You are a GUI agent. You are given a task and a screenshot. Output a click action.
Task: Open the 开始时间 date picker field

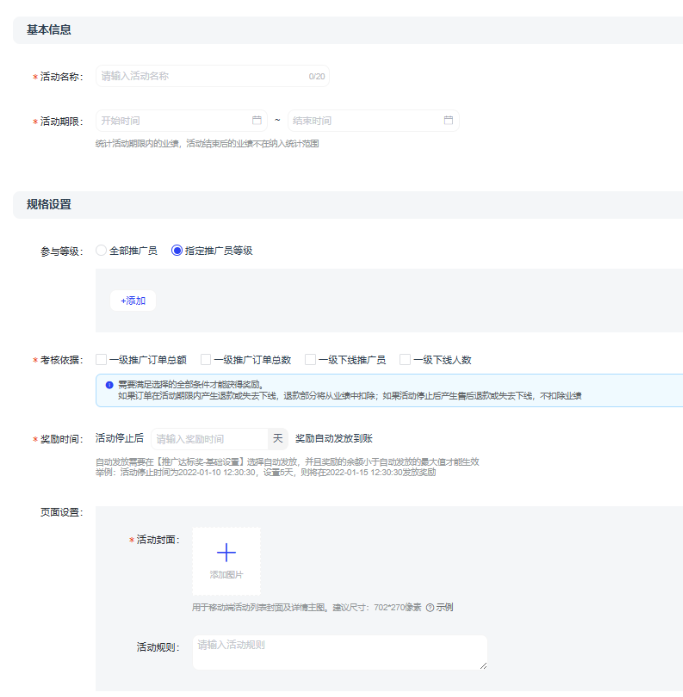(x=170, y=121)
